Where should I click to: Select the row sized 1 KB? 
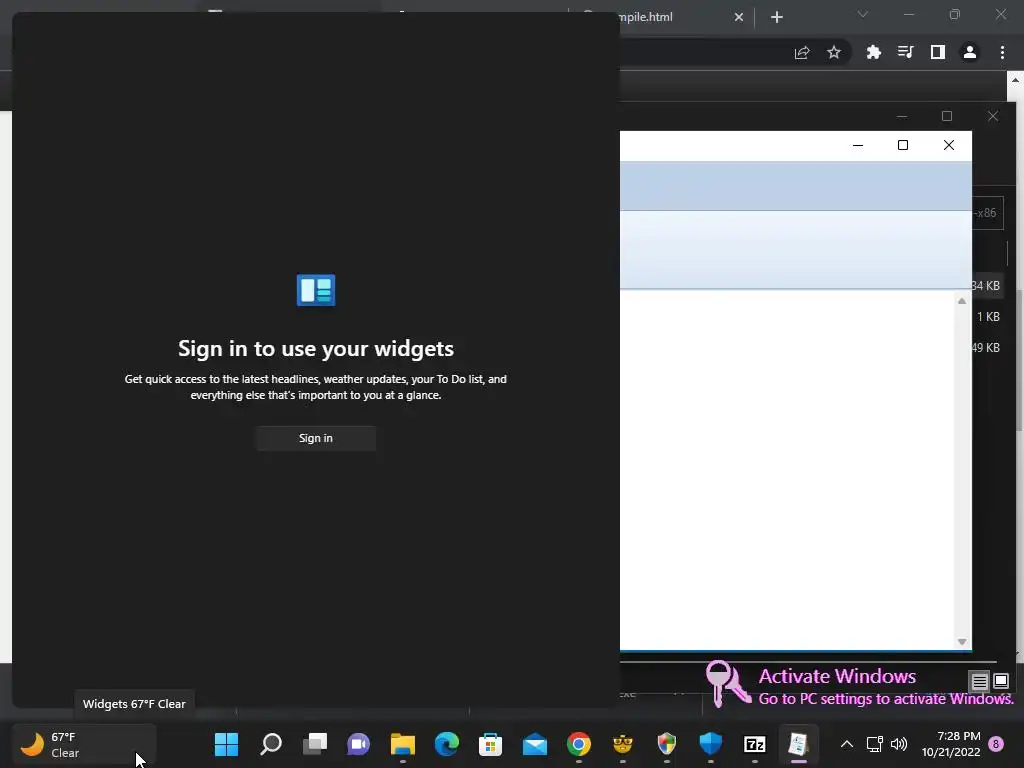click(988, 317)
